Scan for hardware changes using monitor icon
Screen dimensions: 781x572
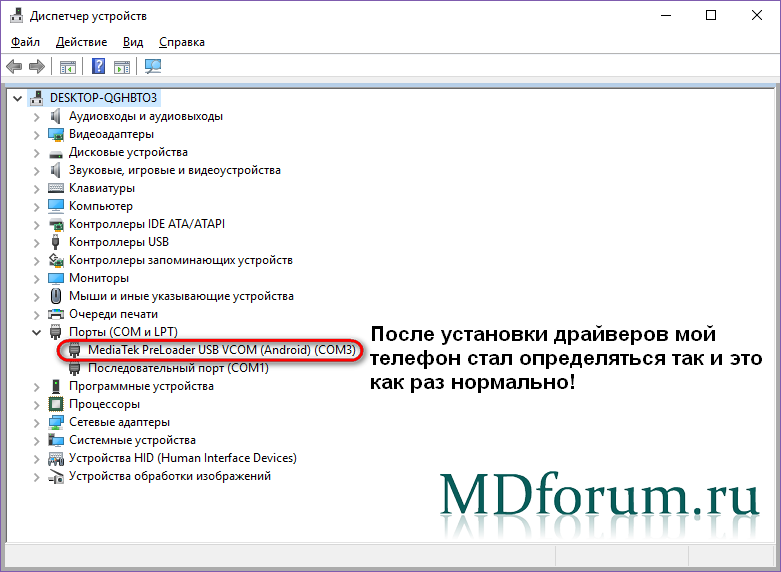[153, 67]
